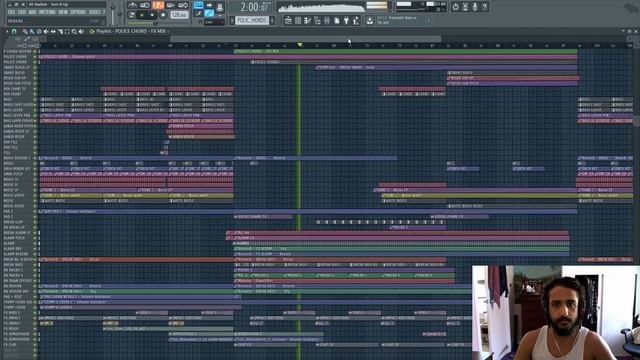Open the VIEW menu

coord(63,12)
